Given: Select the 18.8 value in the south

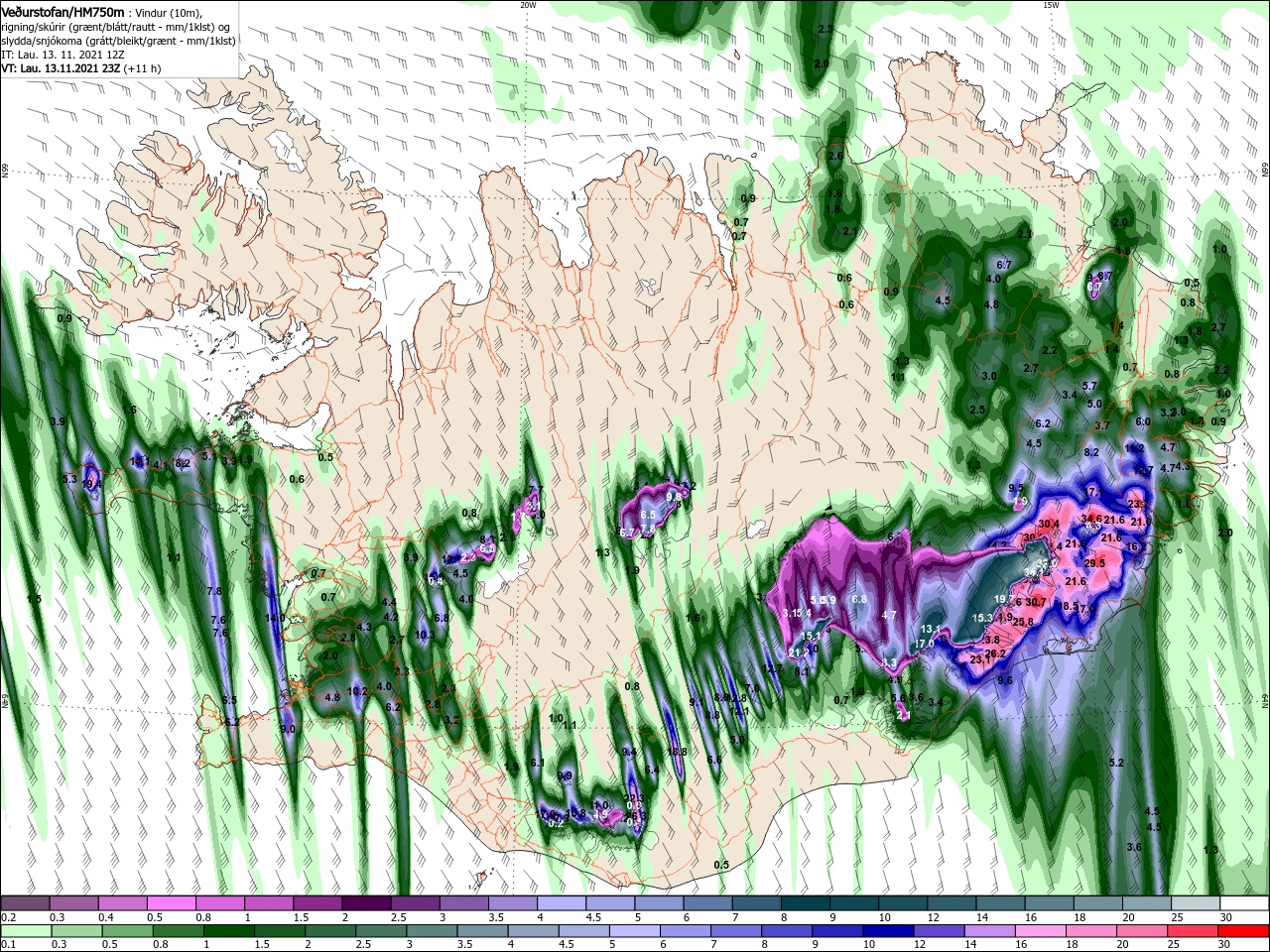Looking at the screenshot, I should click(x=678, y=753).
